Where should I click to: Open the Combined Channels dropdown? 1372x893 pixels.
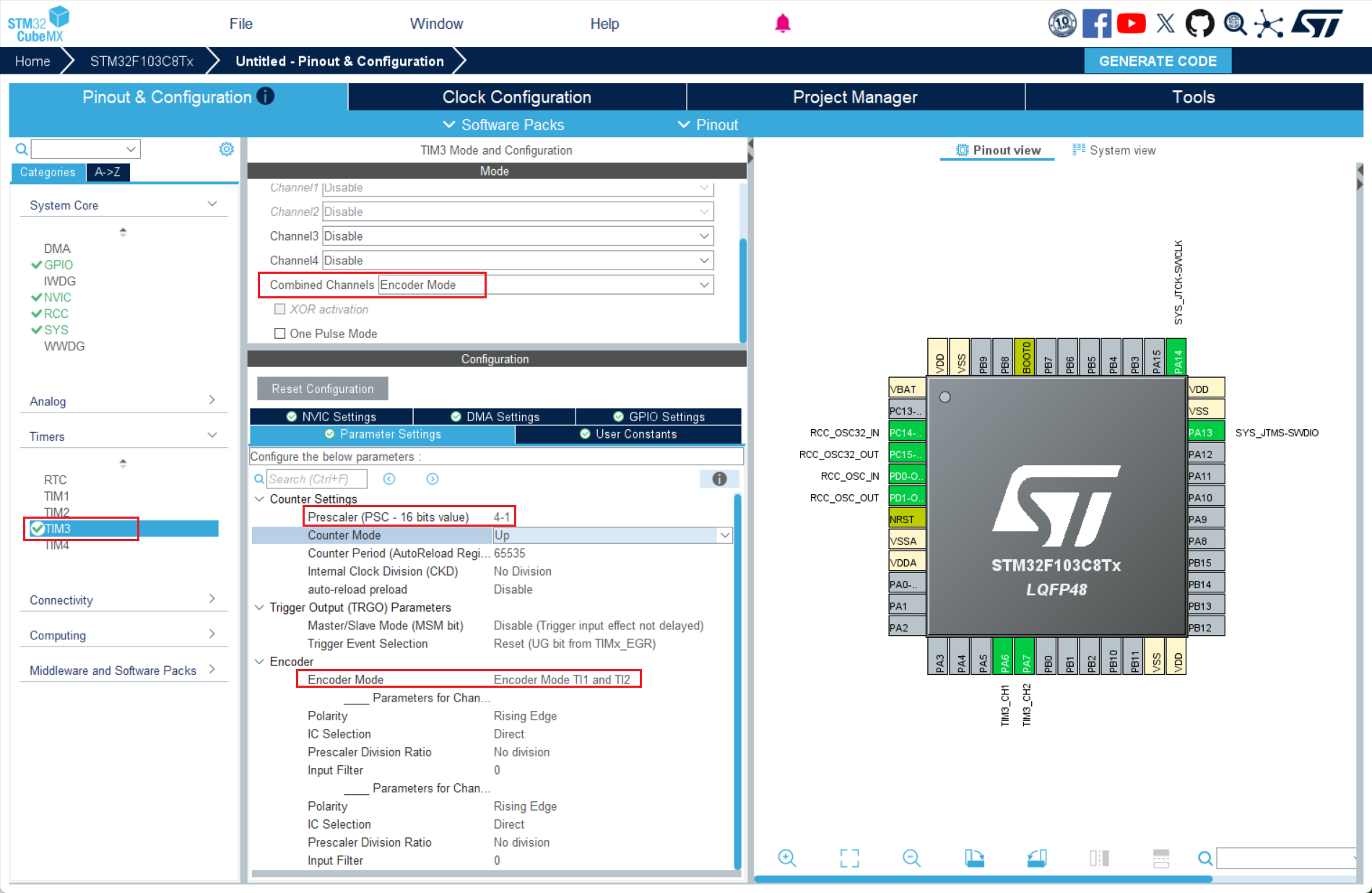(546, 285)
